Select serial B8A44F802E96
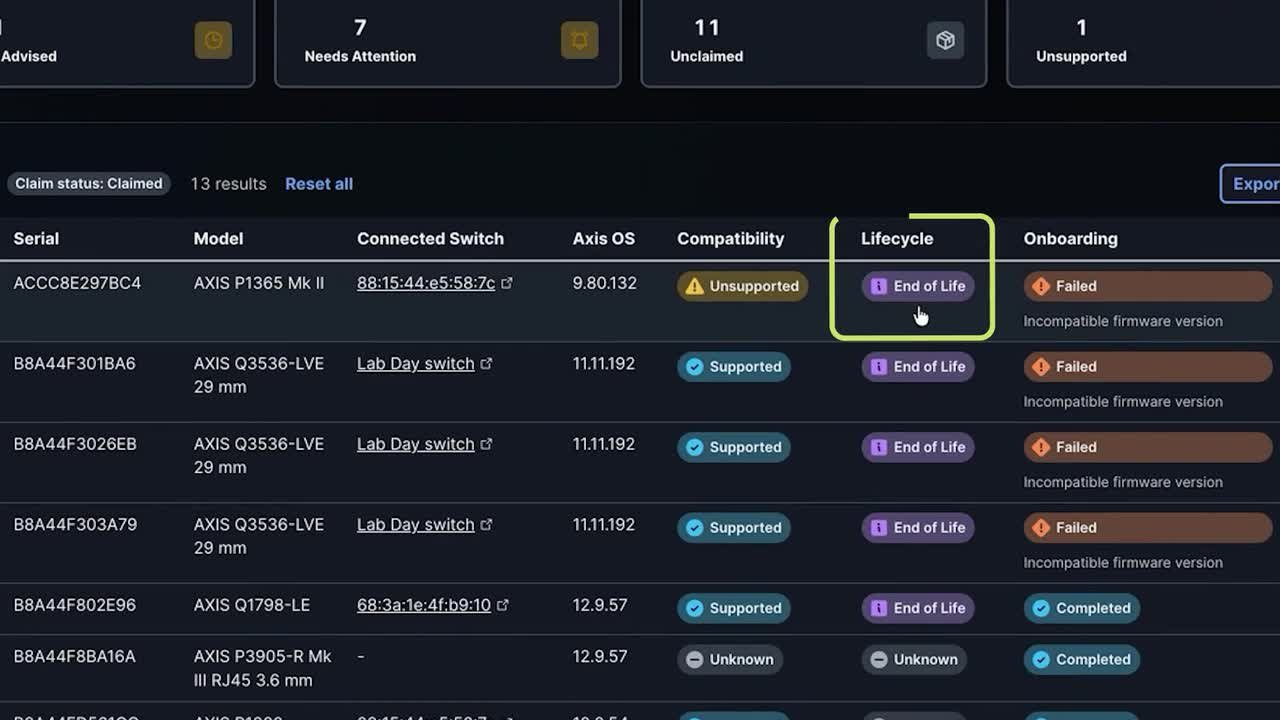Viewport: 1280px width, 720px height. (x=74, y=605)
